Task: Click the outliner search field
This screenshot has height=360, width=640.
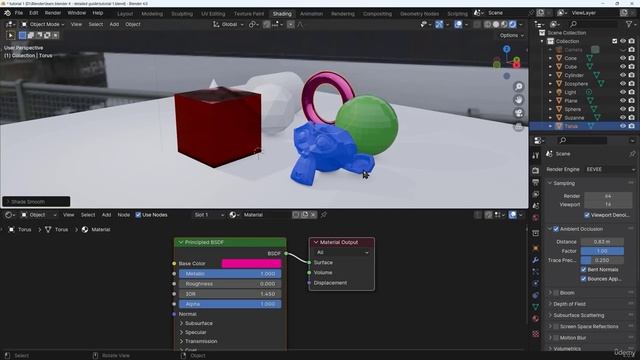Action: pos(592,24)
